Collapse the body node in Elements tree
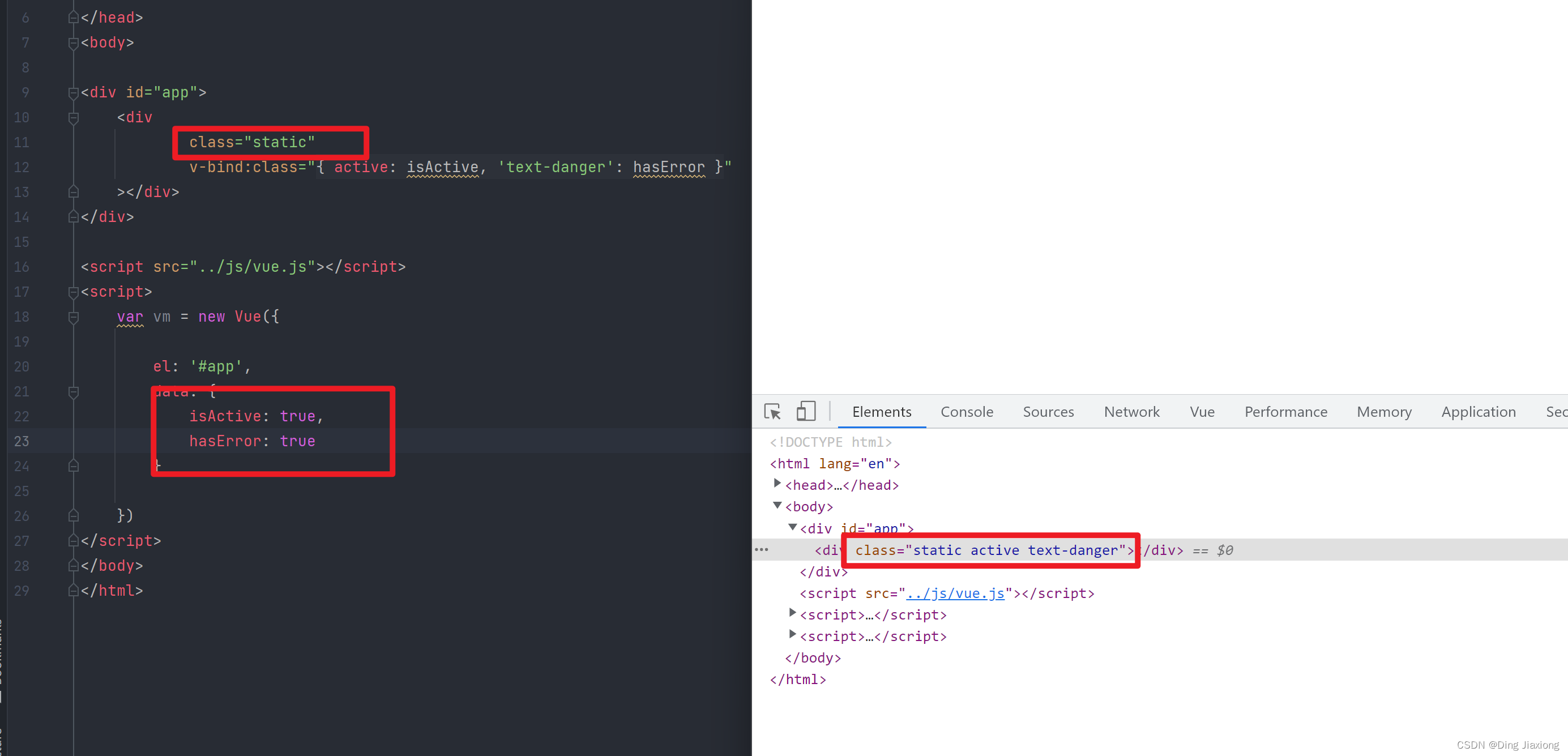This screenshot has width=1568, height=756. pyautogui.click(x=777, y=505)
